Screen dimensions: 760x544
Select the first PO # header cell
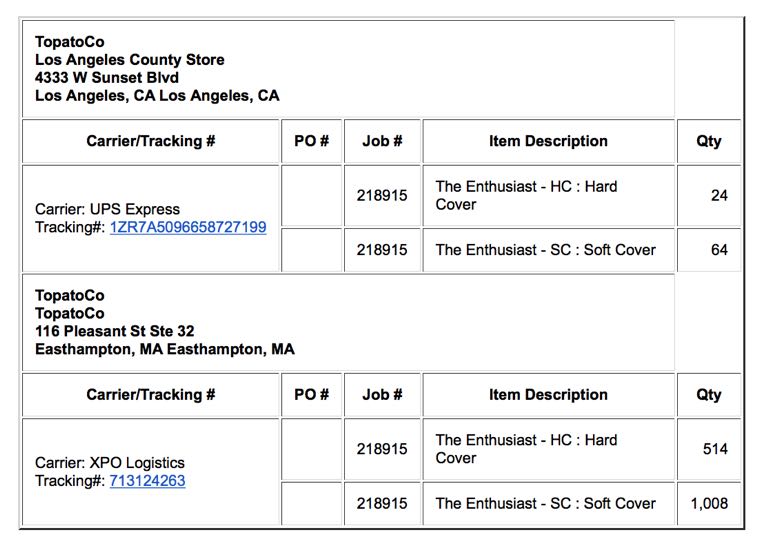coord(312,141)
